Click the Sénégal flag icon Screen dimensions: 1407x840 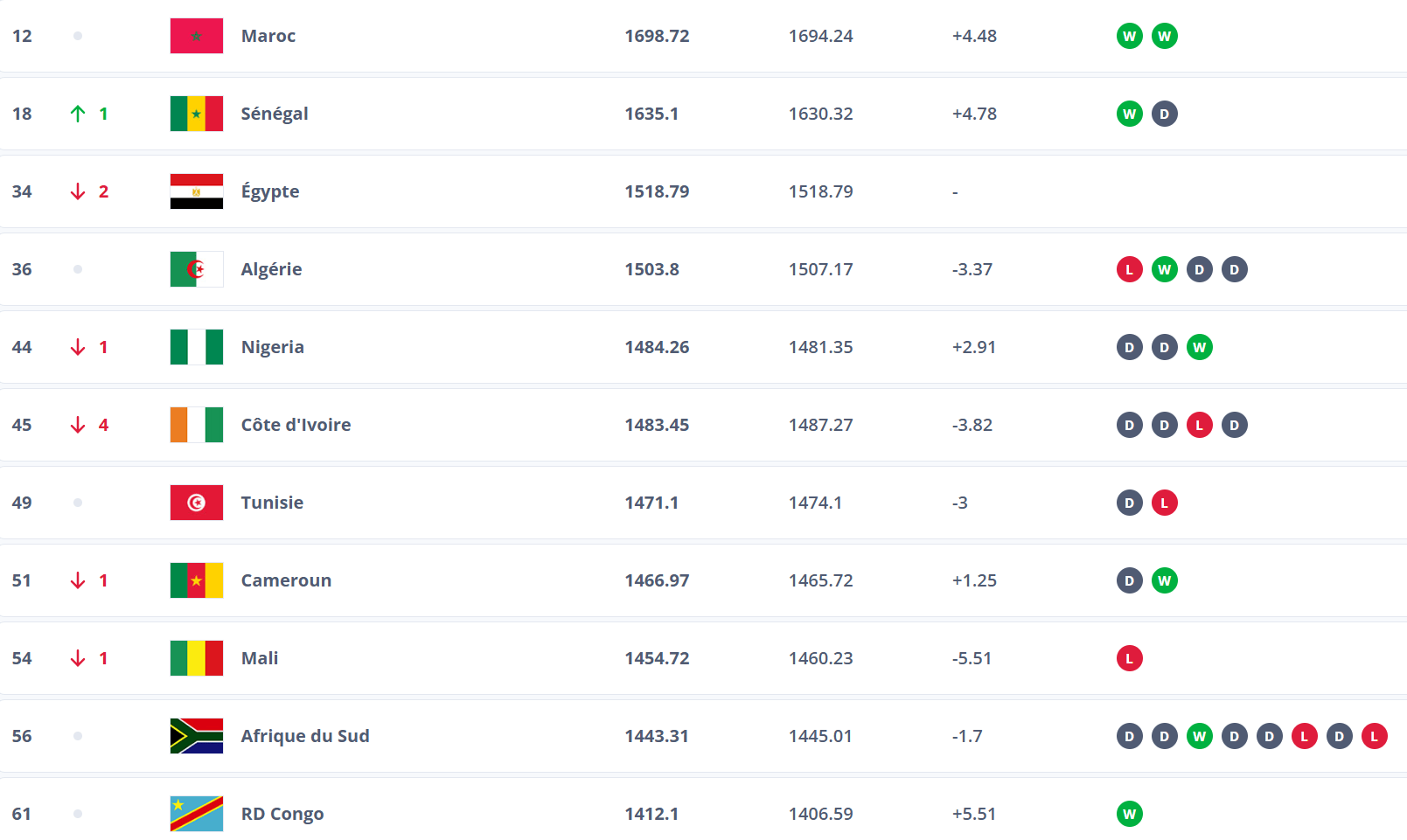point(197,114)
